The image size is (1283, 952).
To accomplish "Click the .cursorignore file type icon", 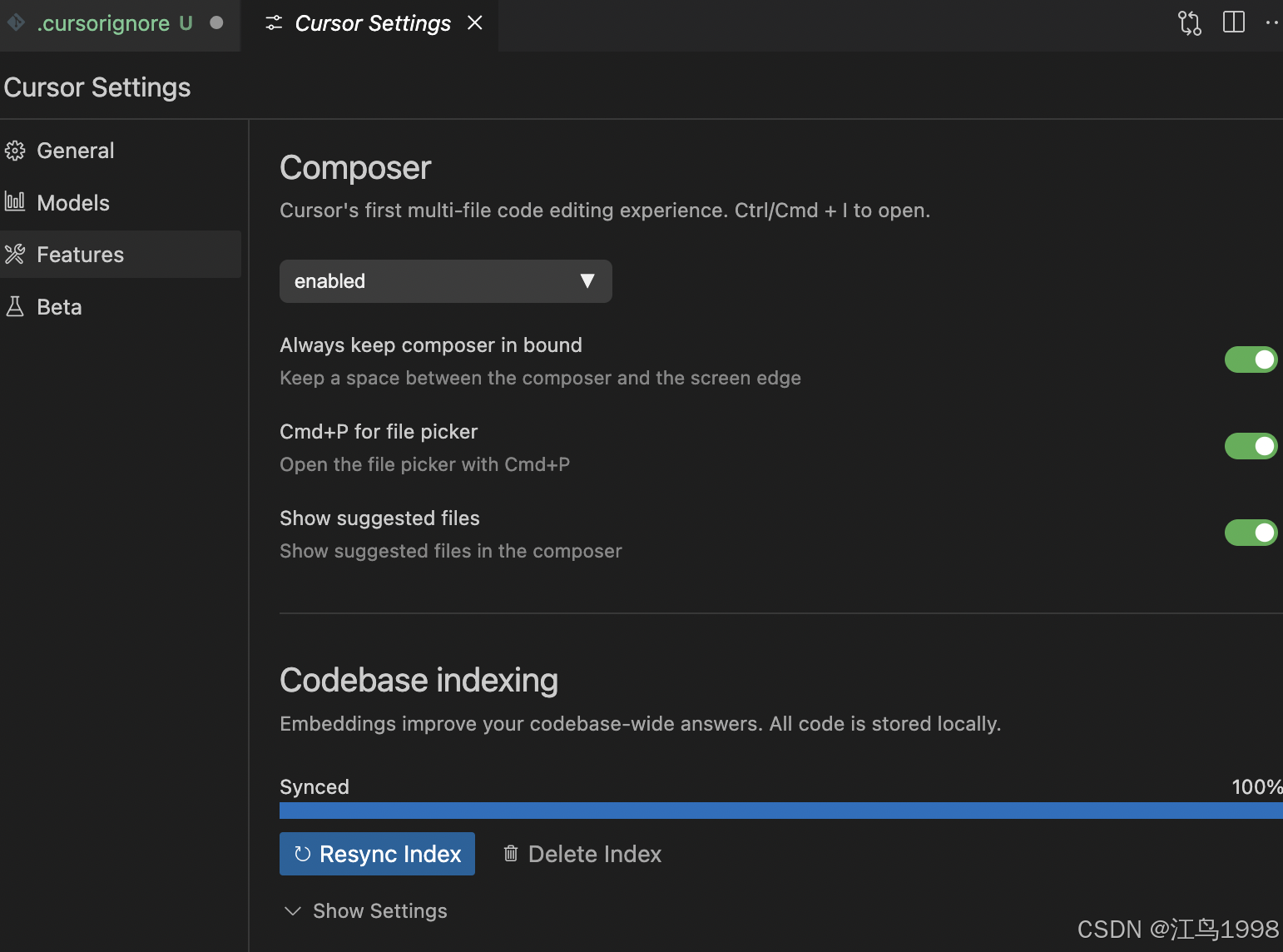I will coord(16,22).
